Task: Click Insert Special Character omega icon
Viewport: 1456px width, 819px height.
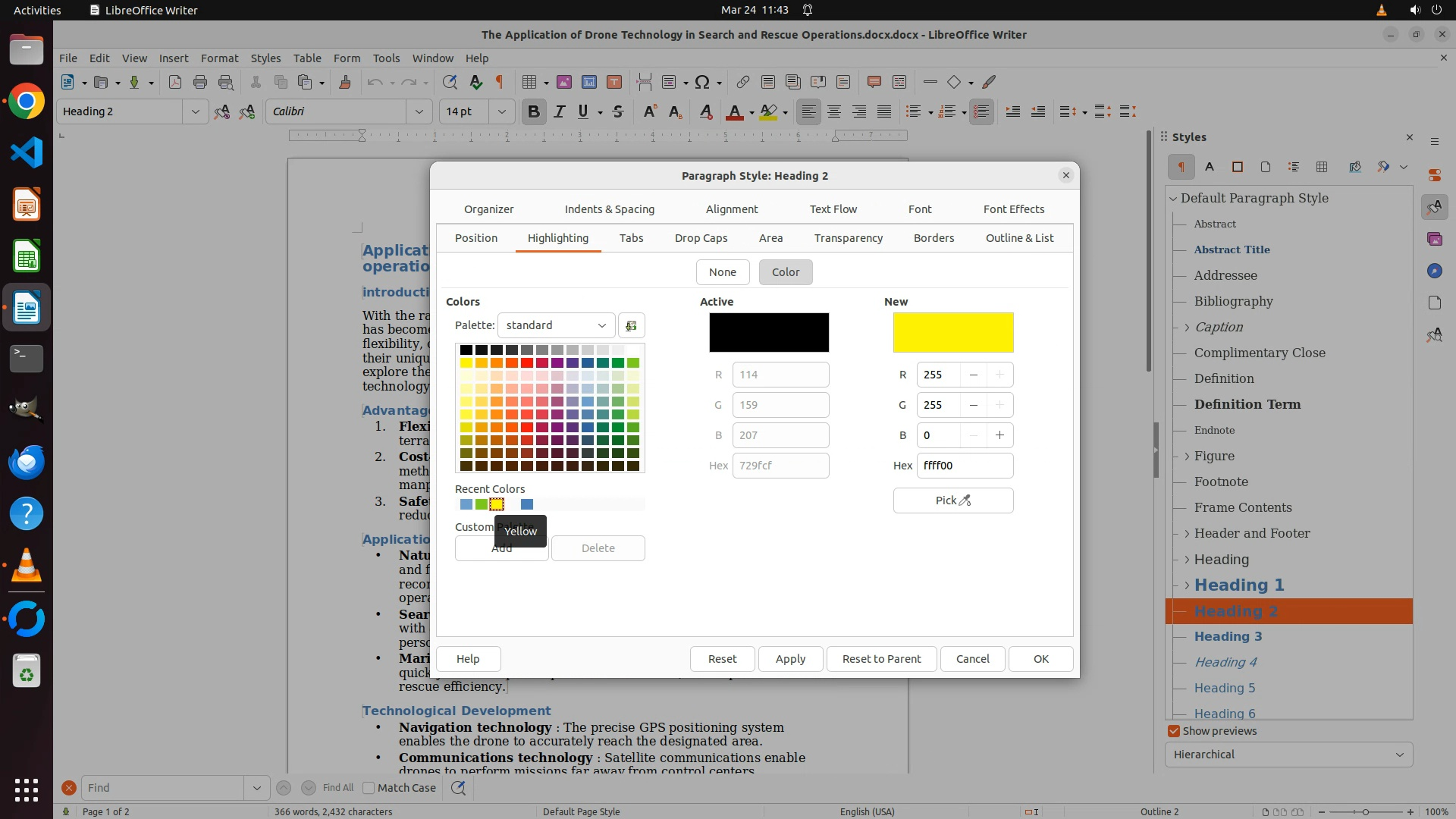Action: click(x=702, y=82)
